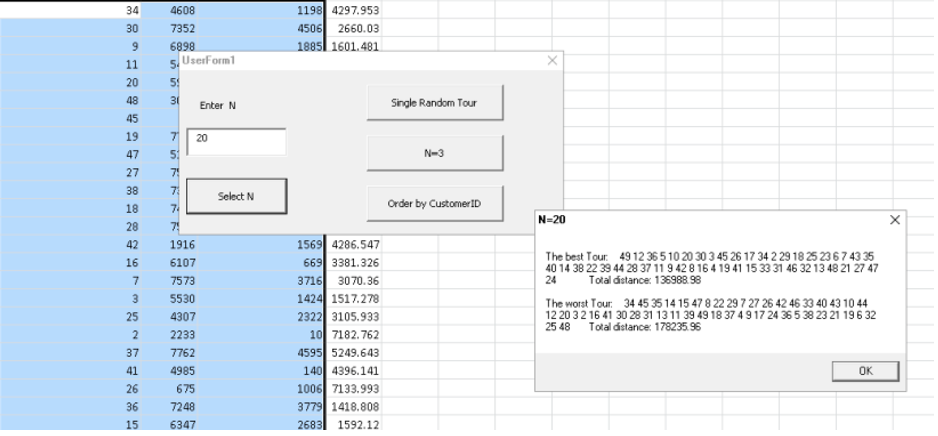The image size is (938, 436).
Task: Select the cell containing 669
Action: 261,263
